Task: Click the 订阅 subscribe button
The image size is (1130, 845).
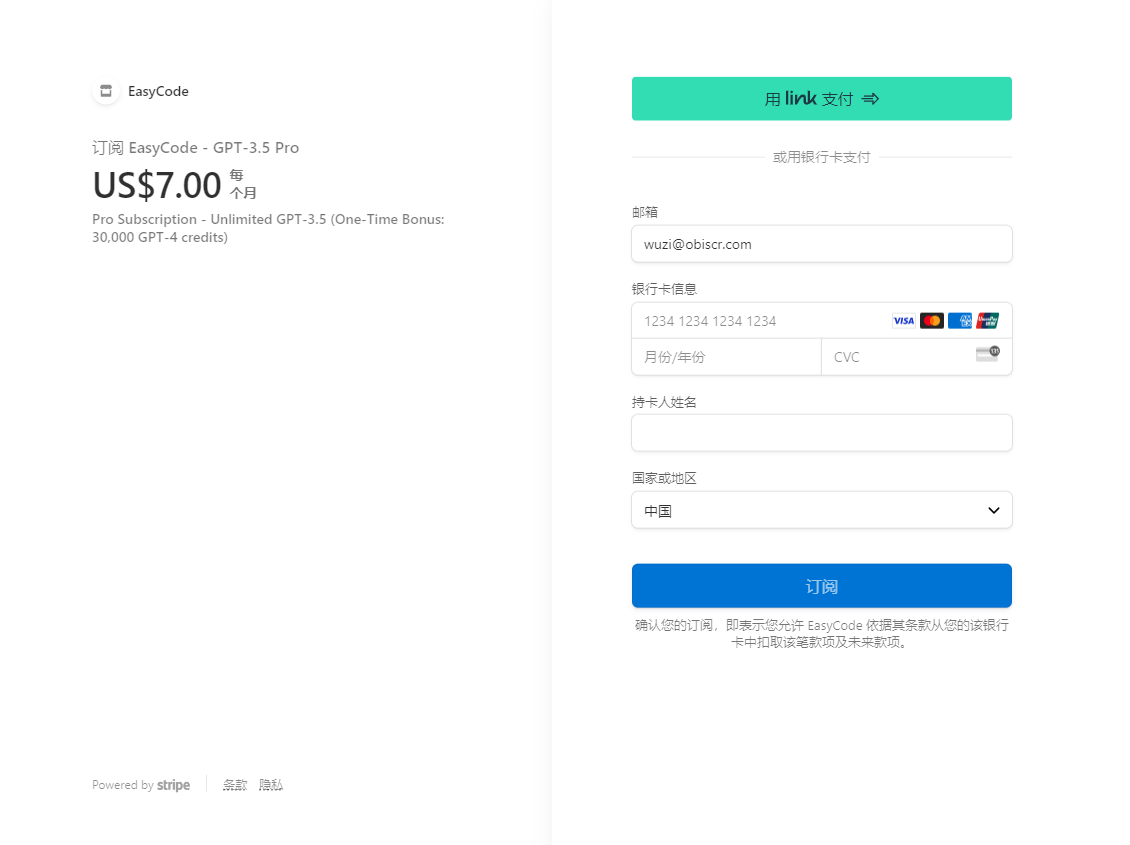Action: point(822,586)
